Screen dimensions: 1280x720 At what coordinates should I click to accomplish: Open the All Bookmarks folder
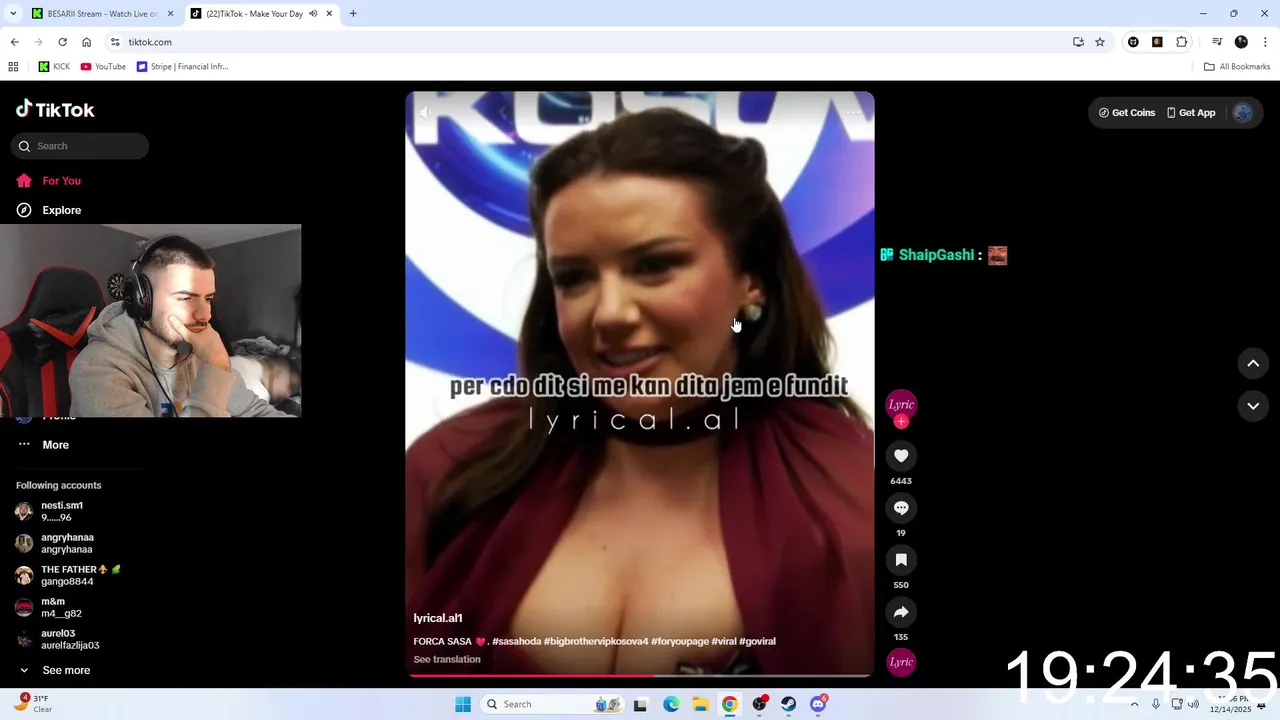1237,67
